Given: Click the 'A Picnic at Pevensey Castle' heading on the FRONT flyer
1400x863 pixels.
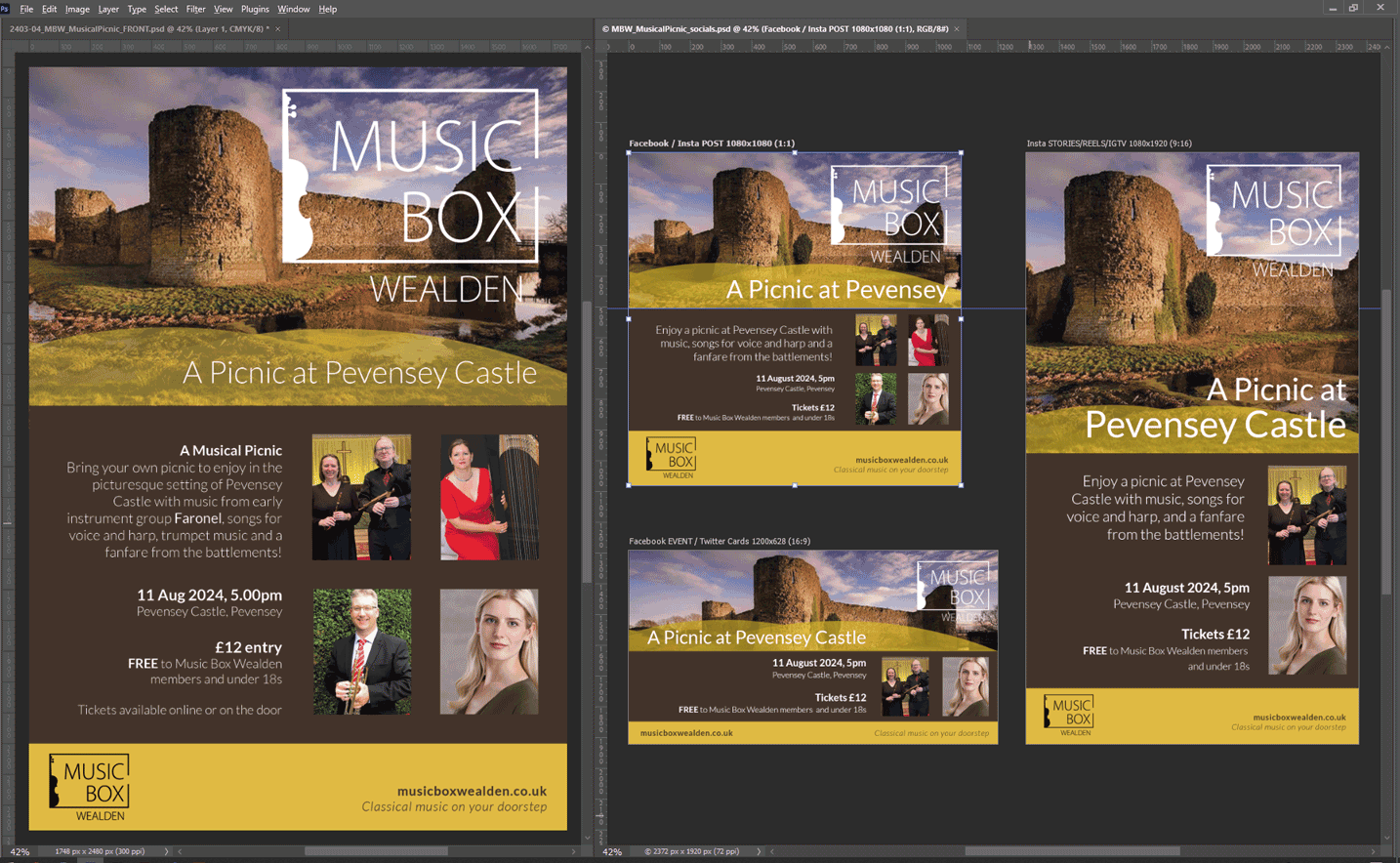Looking at the screenshot, I should point(360,373).
